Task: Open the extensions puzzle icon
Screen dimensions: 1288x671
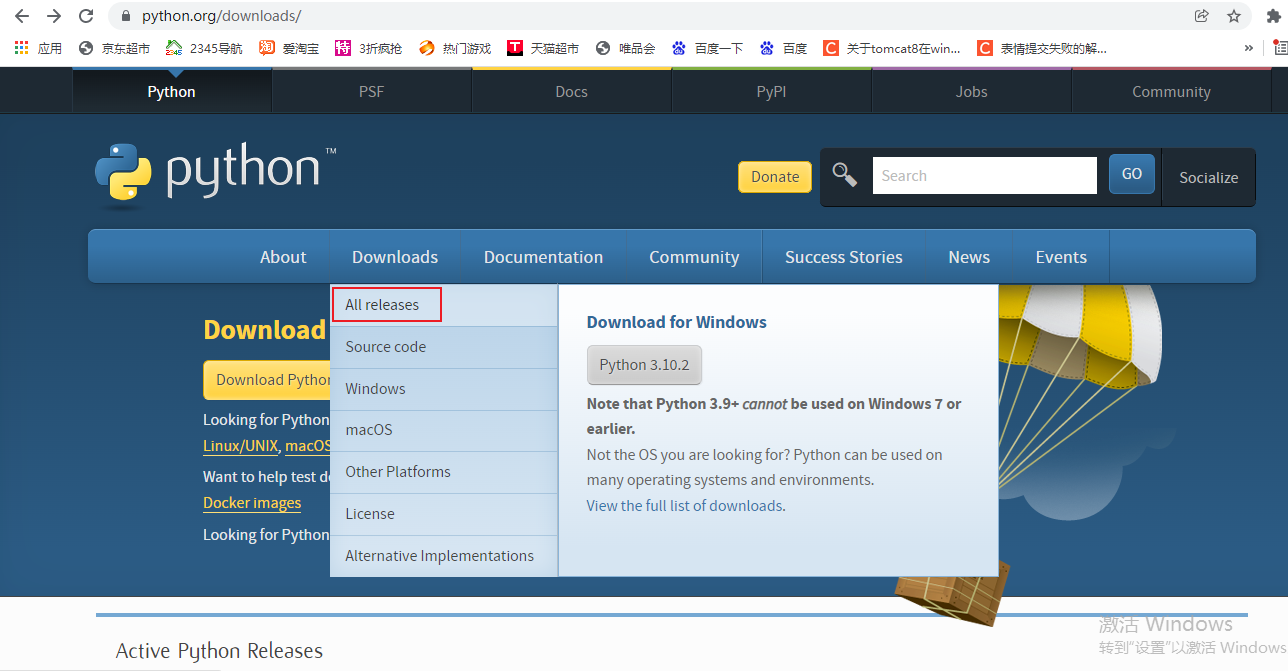Action: tap(1273, 16)
